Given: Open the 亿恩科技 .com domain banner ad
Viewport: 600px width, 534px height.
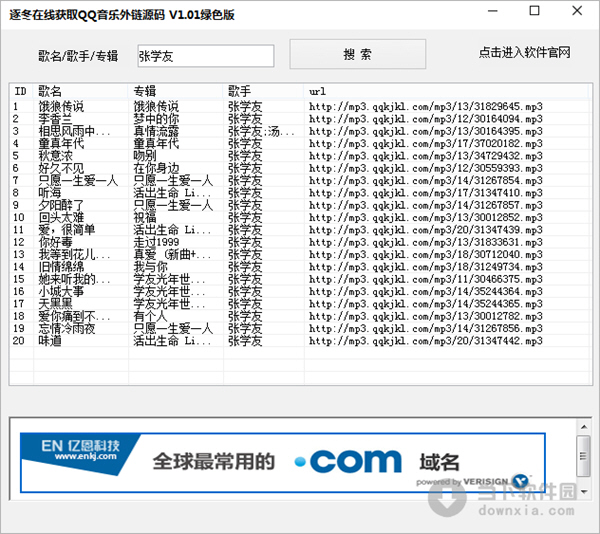Looking at the screenshot, I should coord(283,462).
